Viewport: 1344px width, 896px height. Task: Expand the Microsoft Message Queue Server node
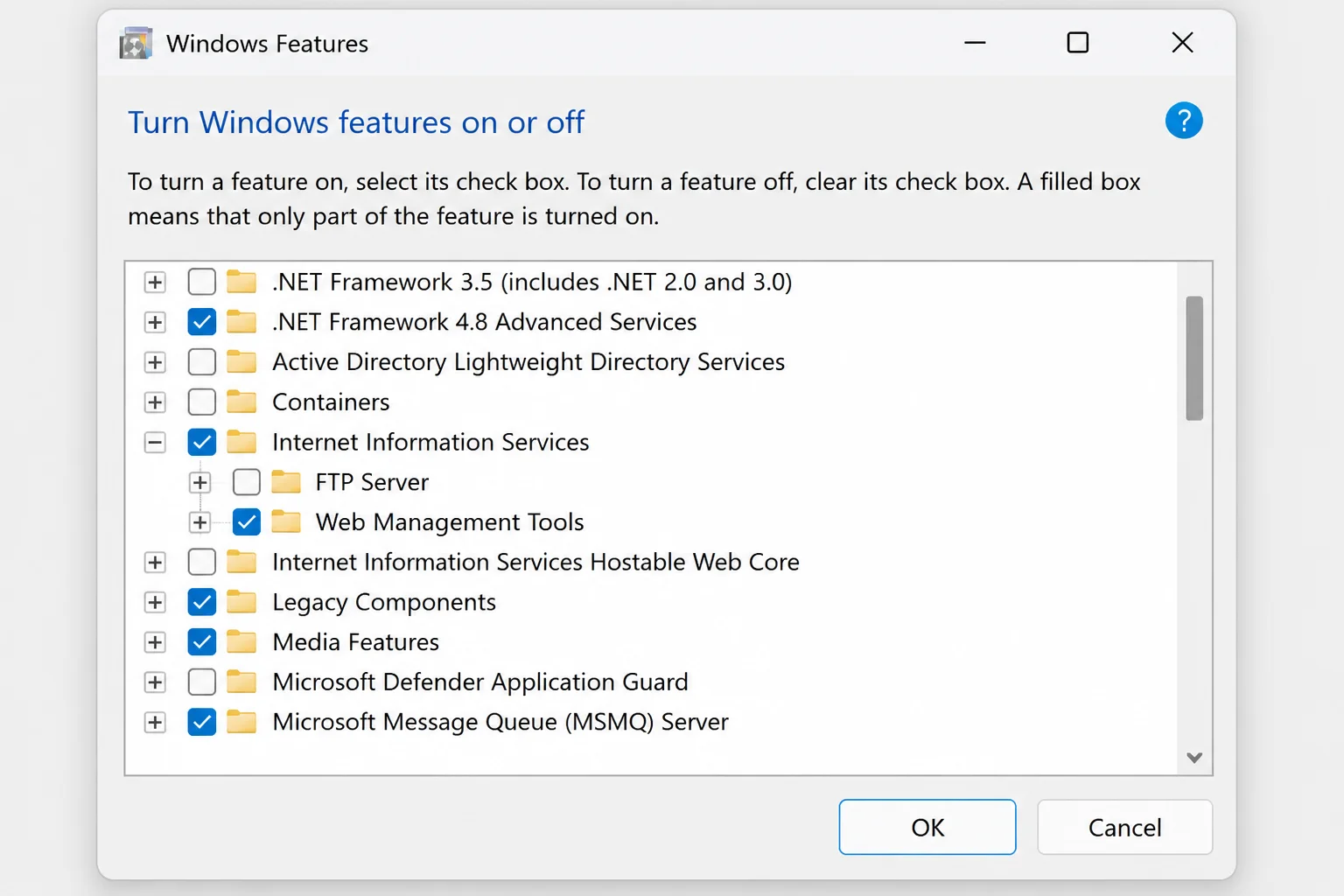click(155, 722)
